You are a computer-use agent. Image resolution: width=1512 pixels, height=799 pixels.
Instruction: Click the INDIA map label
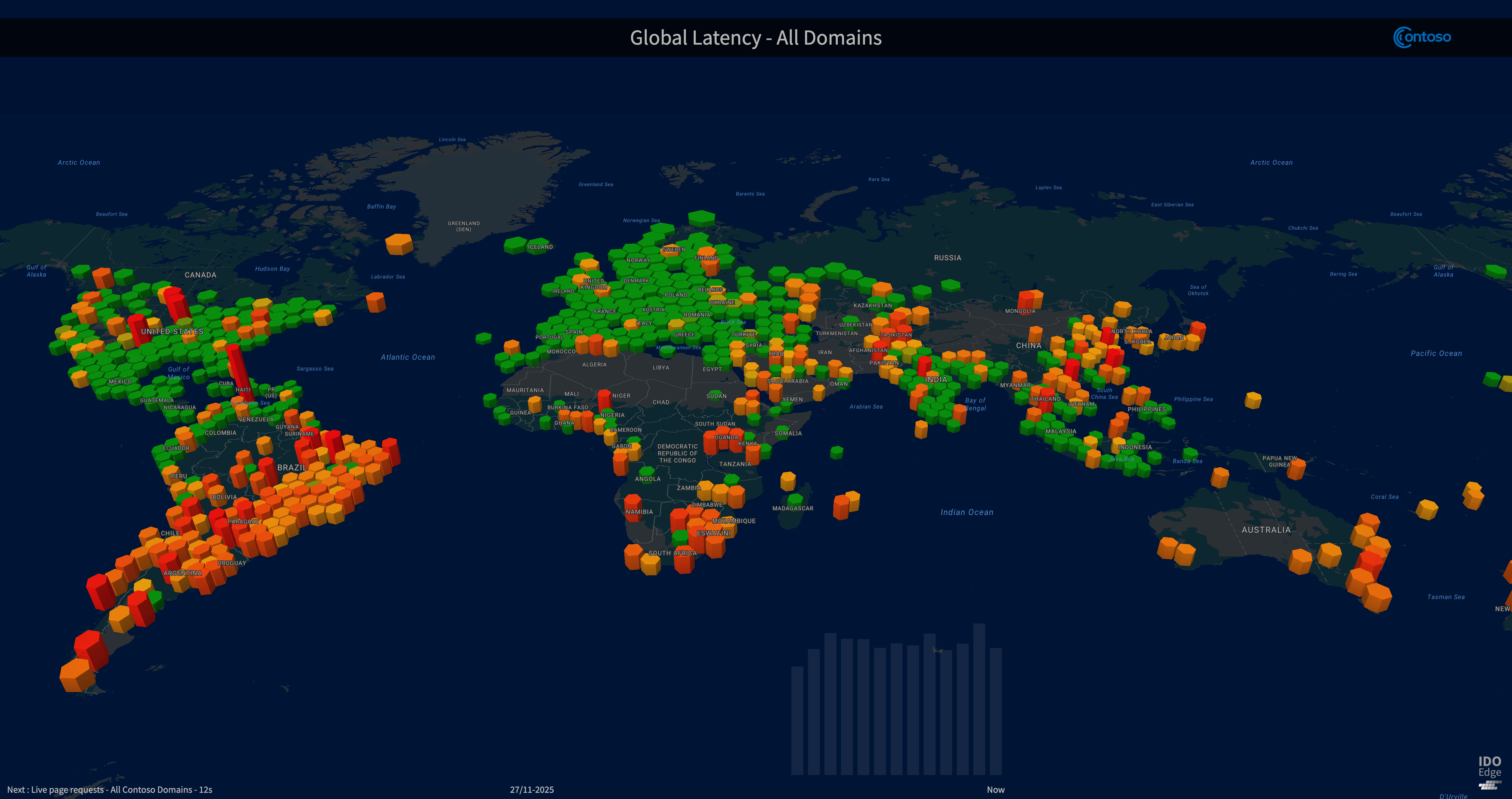pyautogui.click(x=936, y=379)
